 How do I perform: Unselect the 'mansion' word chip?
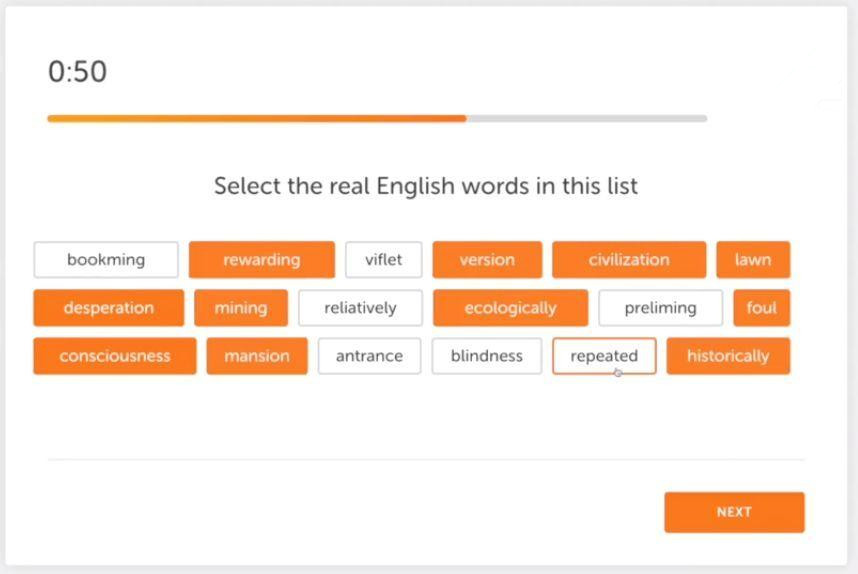pos(257,356)
